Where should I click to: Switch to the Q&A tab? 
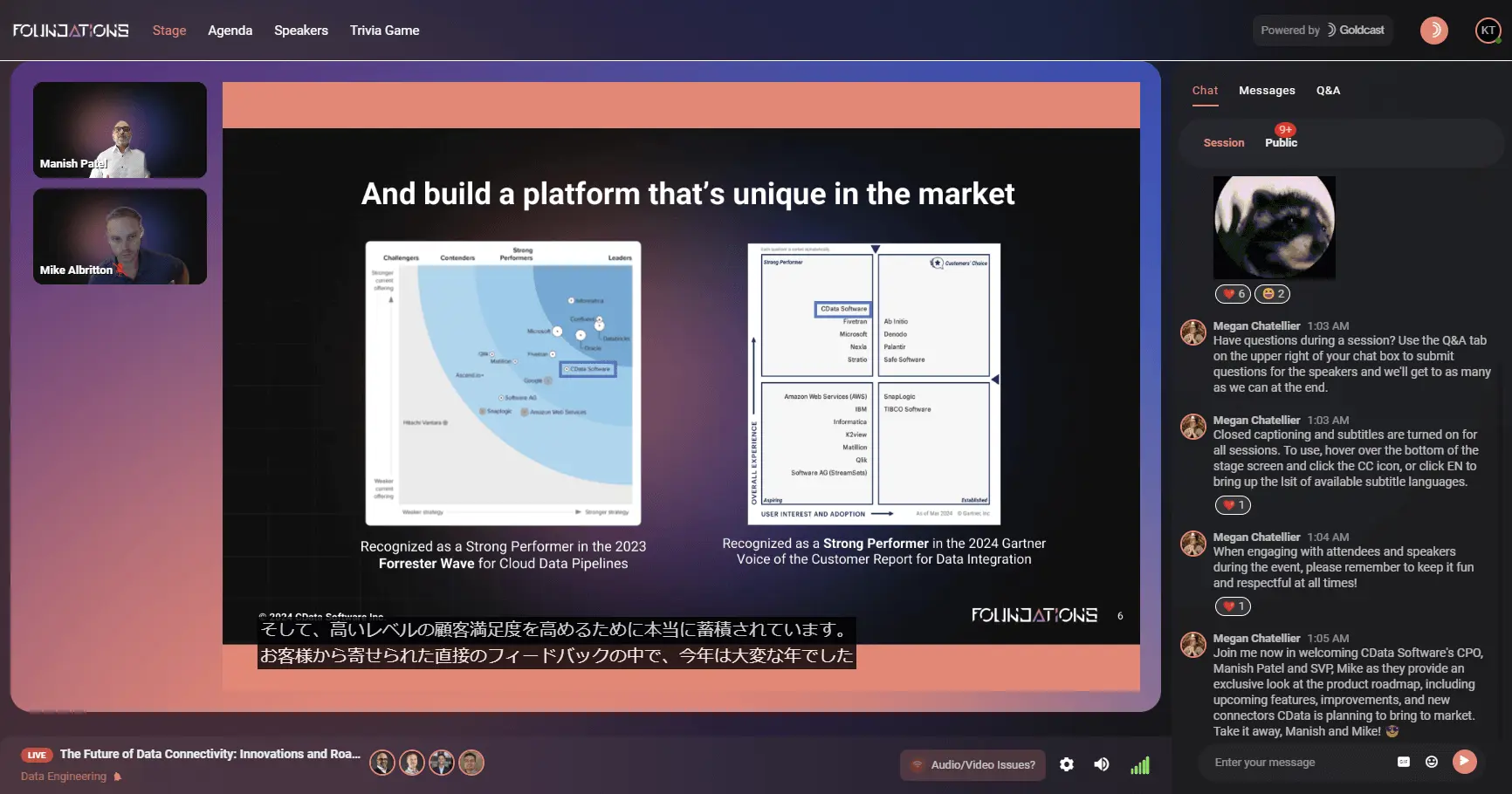[x=1328, y=91]
